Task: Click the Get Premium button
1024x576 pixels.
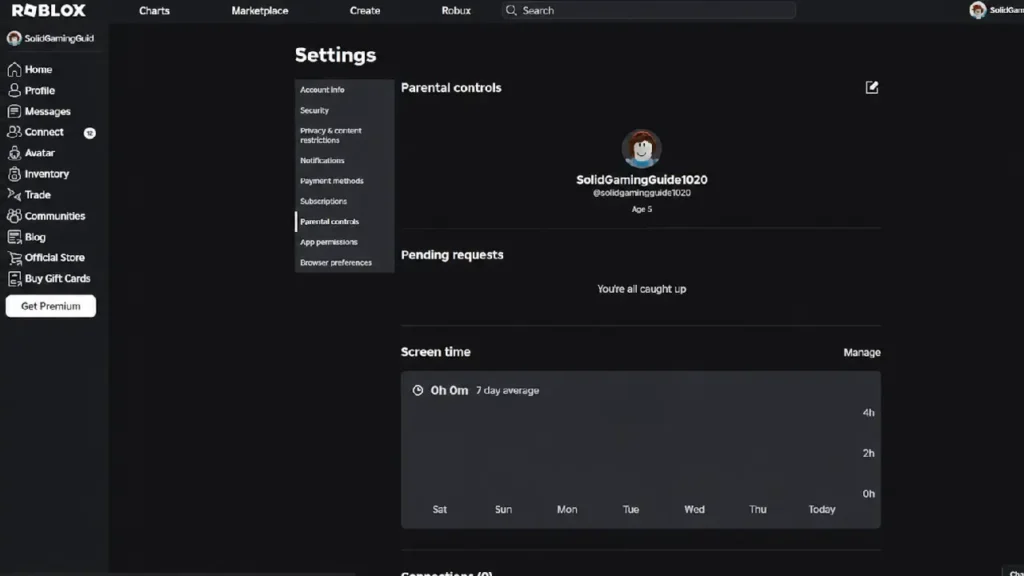Action: (x=50, y=306)
